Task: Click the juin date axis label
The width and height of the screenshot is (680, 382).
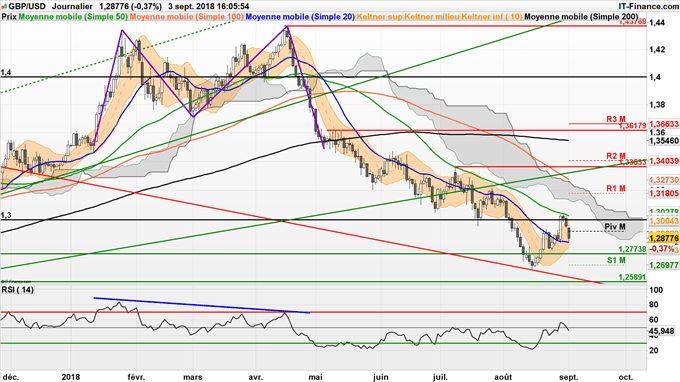Action: [x=380, y=377]
